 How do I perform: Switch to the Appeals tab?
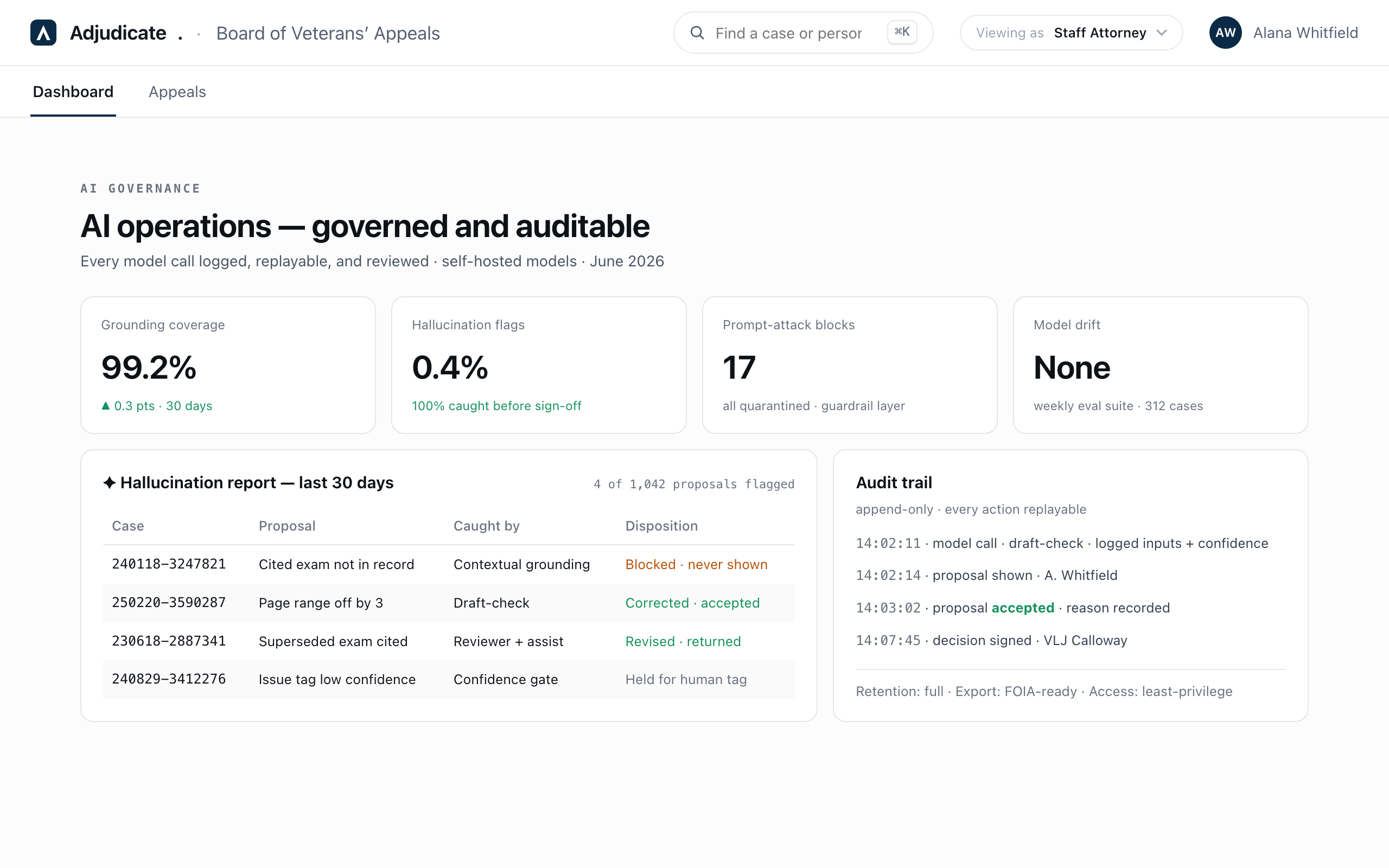(x=177, y=92)
